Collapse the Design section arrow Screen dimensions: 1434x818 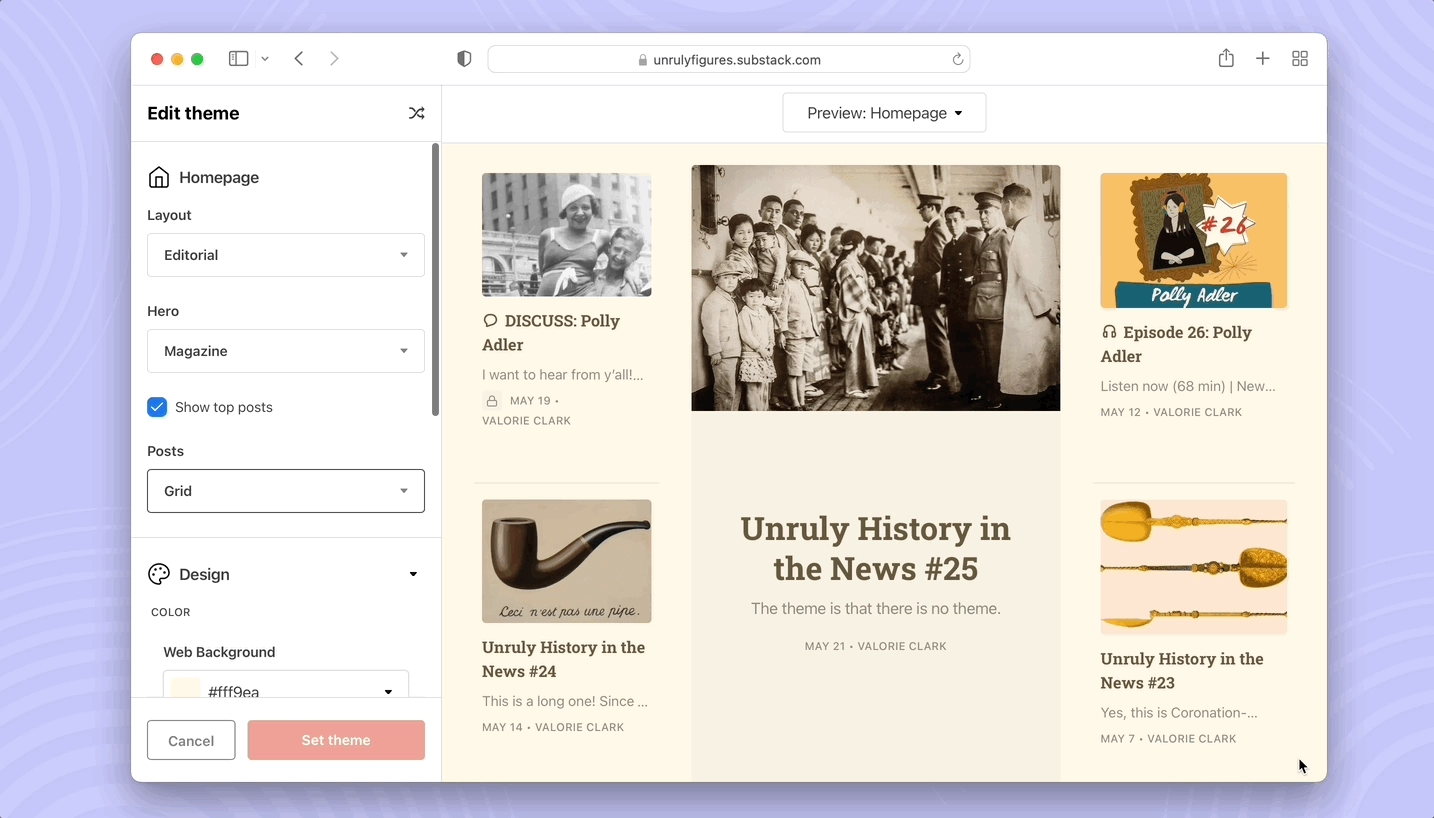[413, 574]
